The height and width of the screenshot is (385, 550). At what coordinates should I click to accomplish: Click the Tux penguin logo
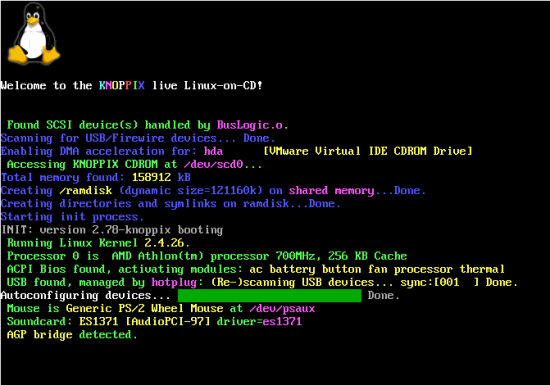coord(34,34)
